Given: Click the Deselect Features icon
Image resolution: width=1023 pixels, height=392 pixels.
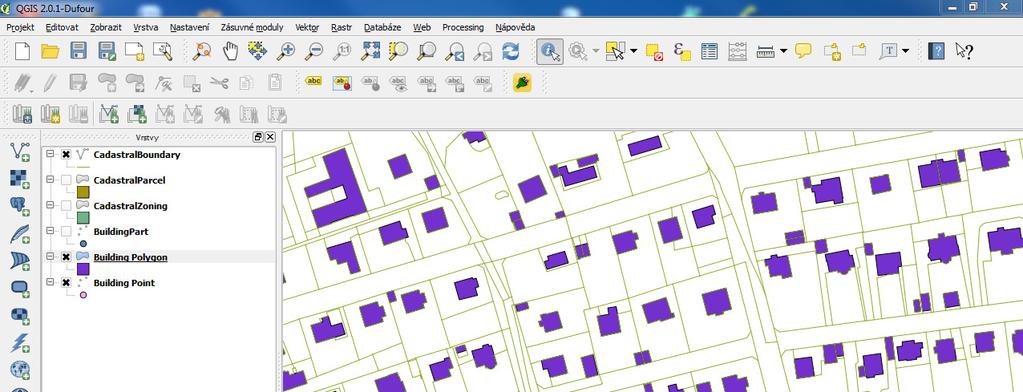Looking at the screenshot, I should (x=654, y=51).
